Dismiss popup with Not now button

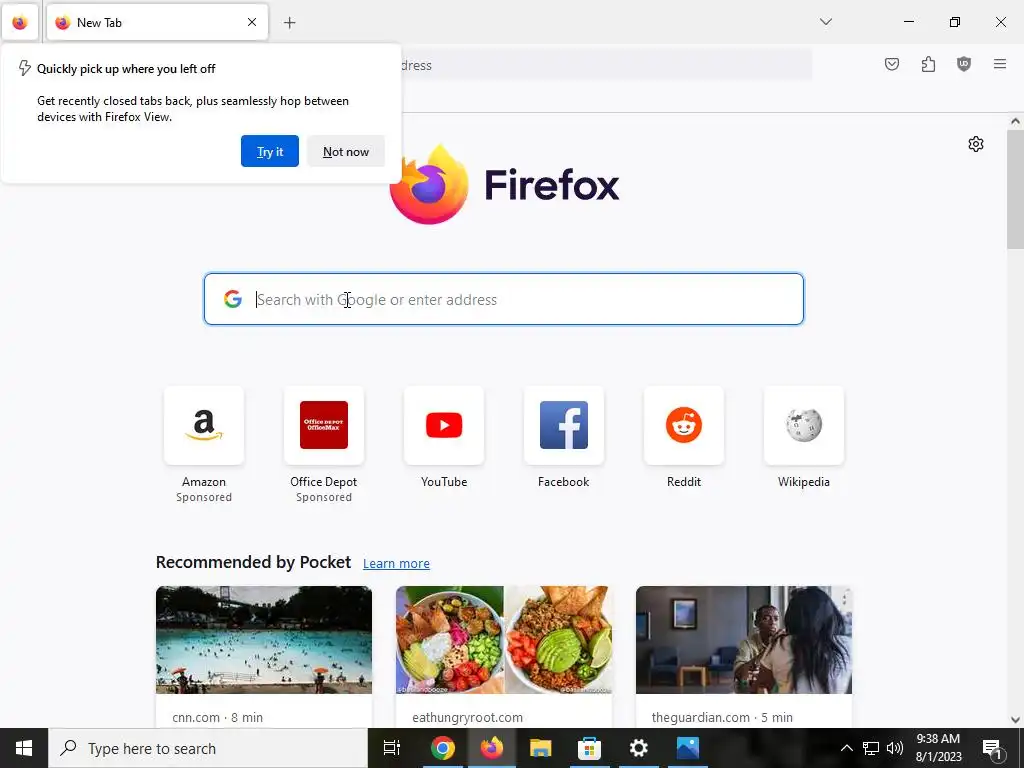pyautogui.click(x=345, y=151)
